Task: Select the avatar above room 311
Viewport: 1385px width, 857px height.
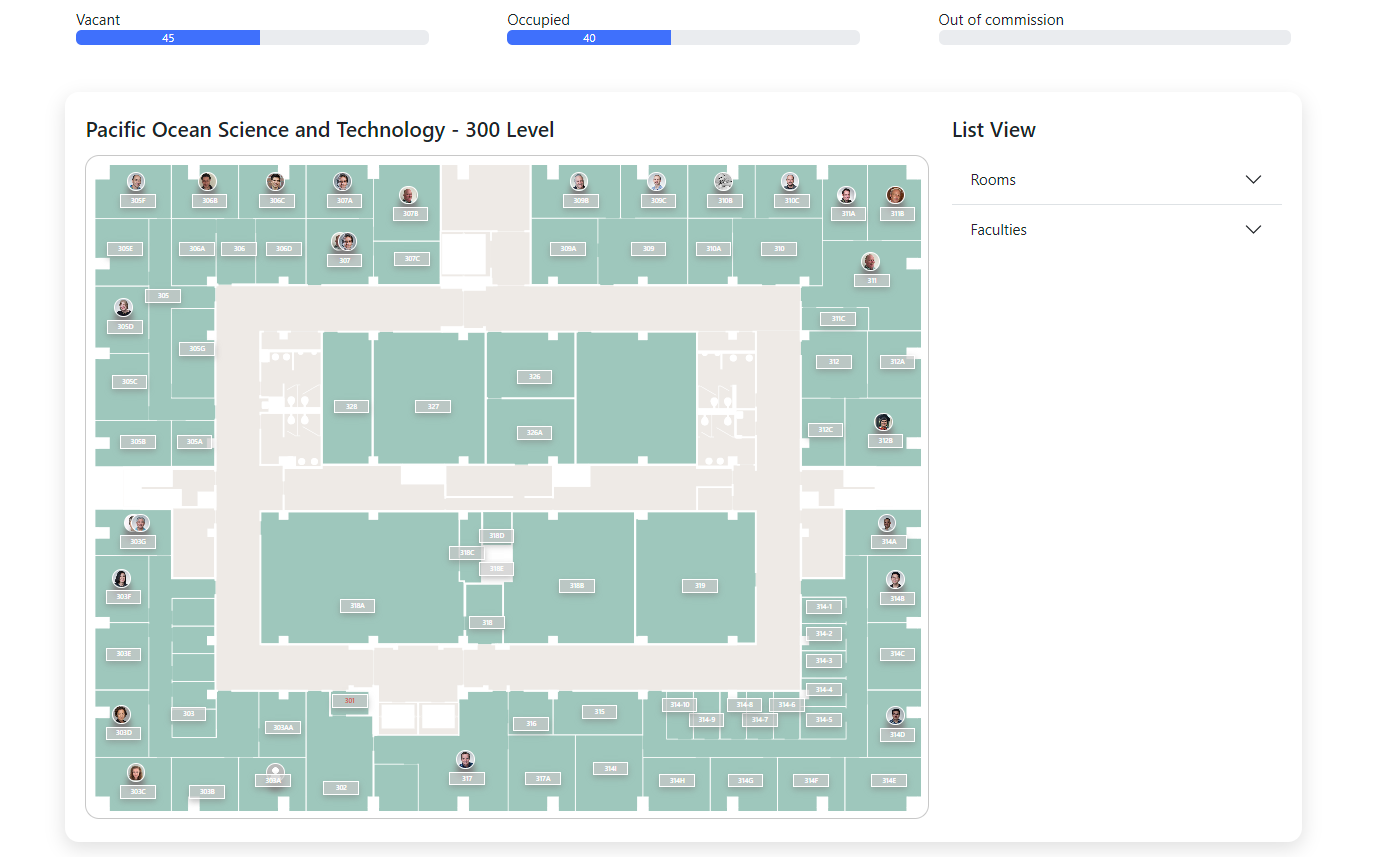Action: pyautogui.click(x=871, y=263)
